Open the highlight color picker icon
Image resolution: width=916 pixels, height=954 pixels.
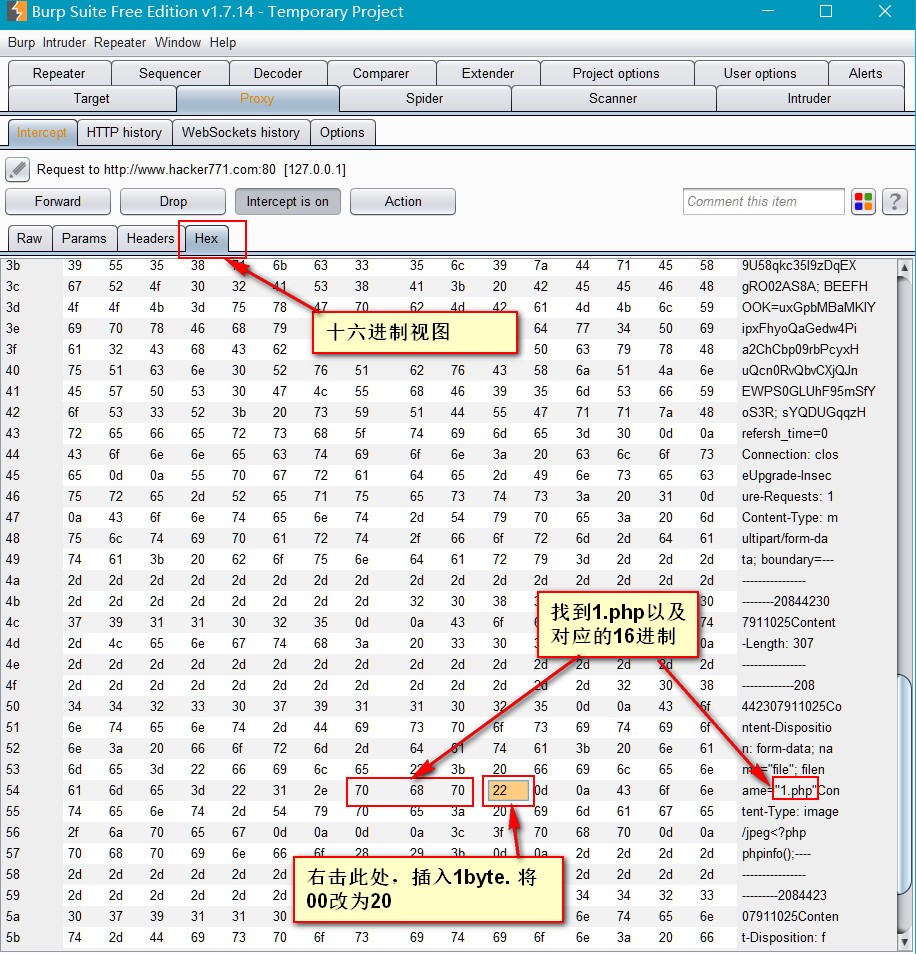863,201
